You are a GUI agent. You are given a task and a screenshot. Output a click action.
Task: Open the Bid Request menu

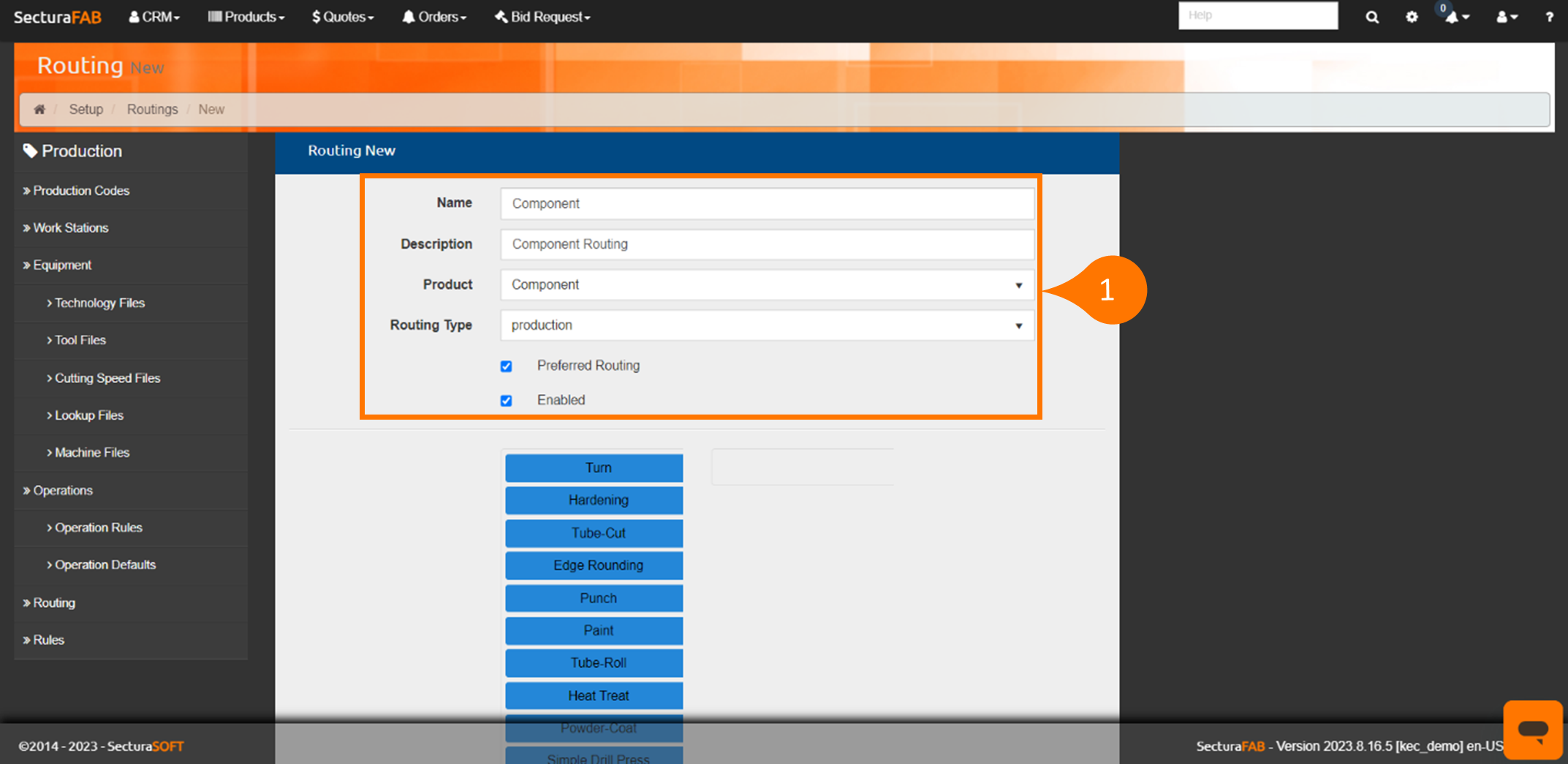(542, 17)
